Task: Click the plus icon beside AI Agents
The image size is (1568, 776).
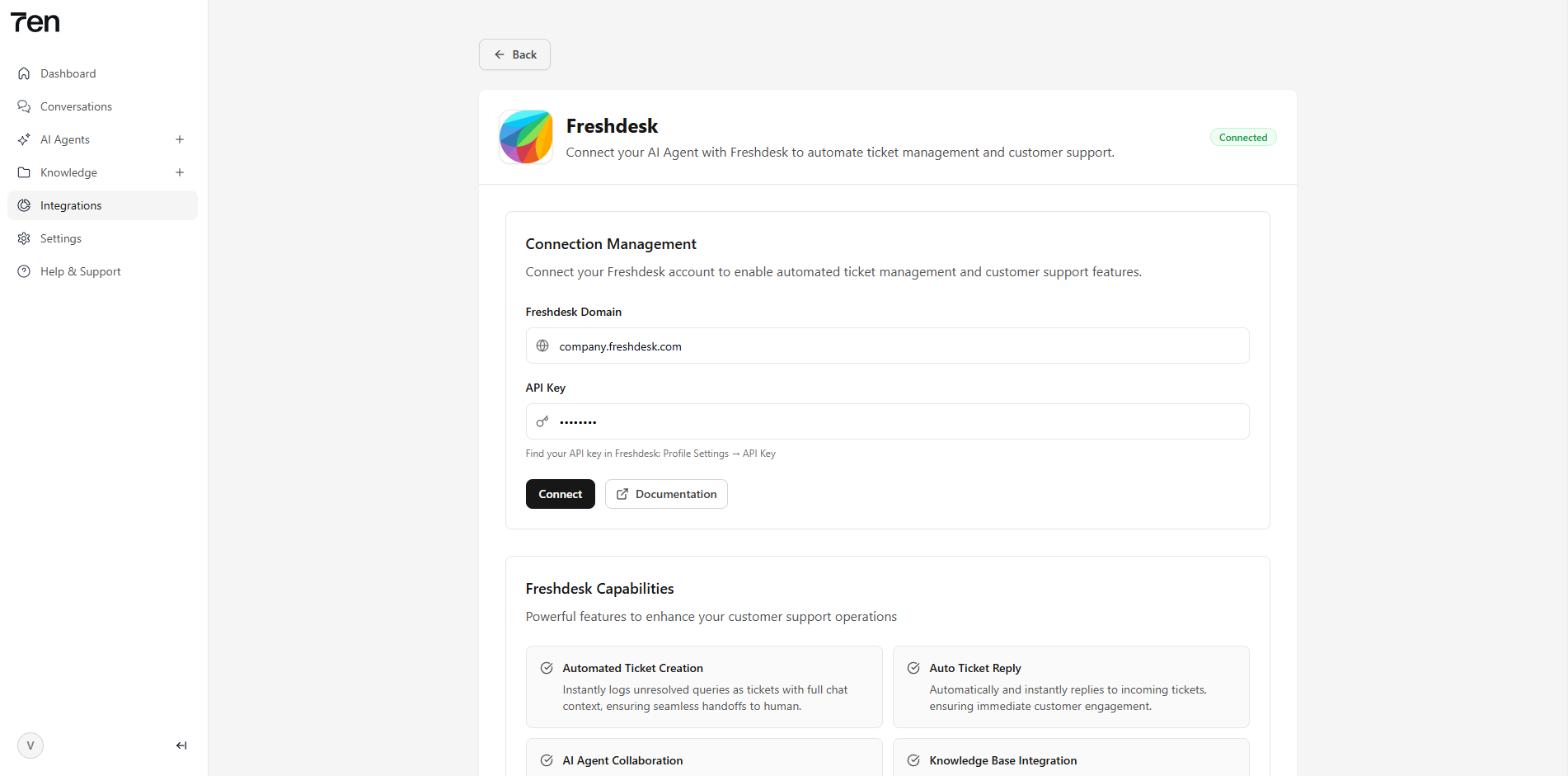Action: (x=180, y=139)
